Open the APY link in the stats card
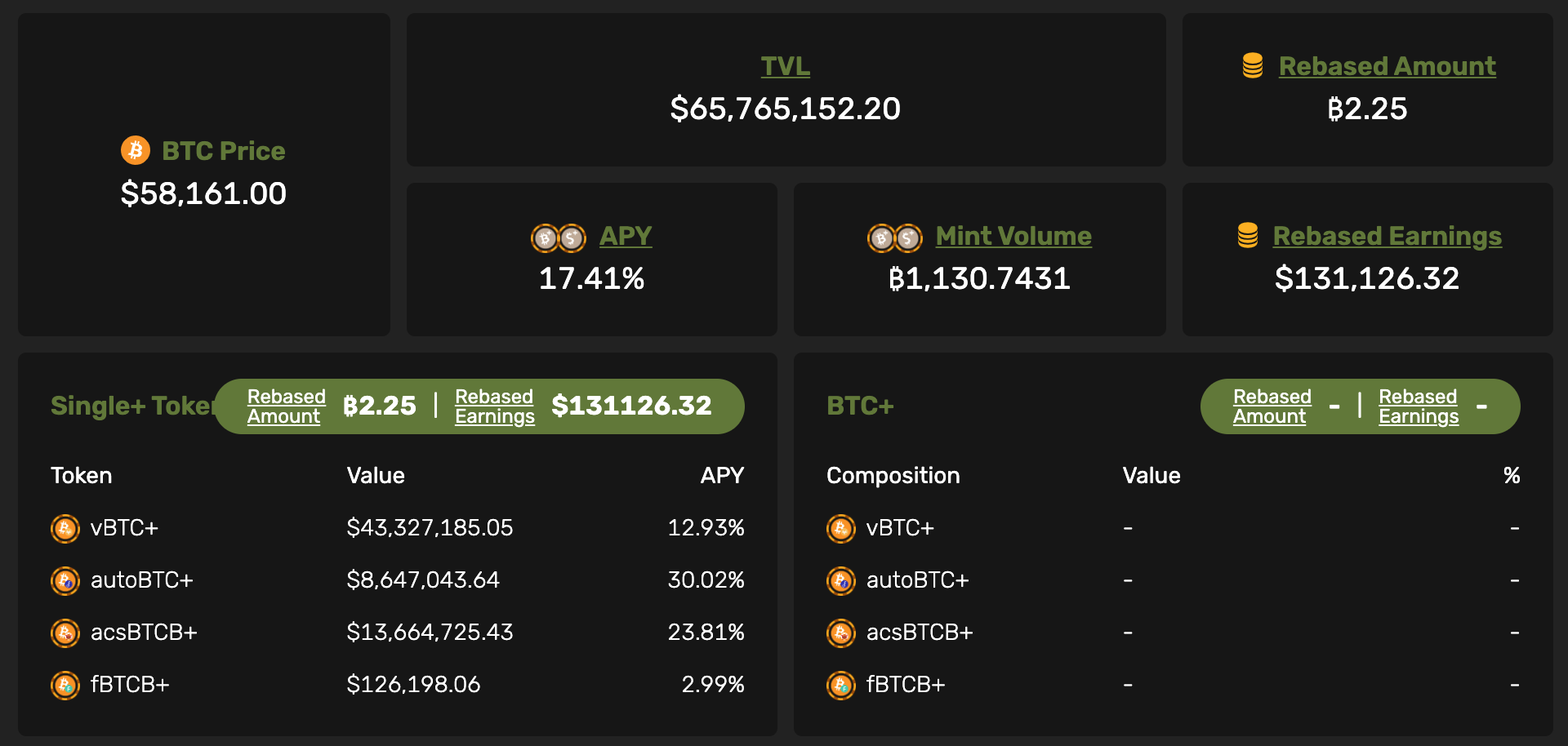The width and height of the screenshot is (1568, 746). 626,236
